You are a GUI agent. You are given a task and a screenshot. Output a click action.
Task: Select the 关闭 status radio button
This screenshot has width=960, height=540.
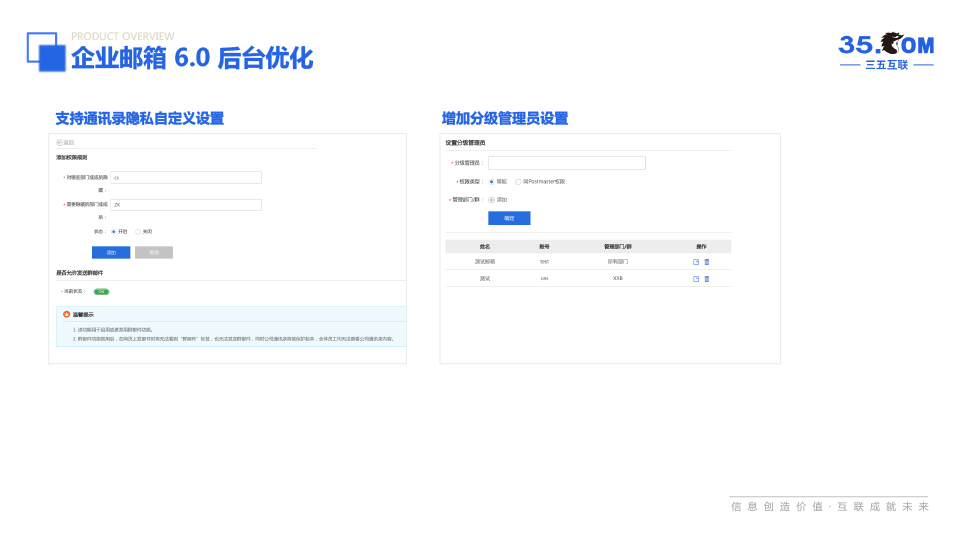pos(138,231)
